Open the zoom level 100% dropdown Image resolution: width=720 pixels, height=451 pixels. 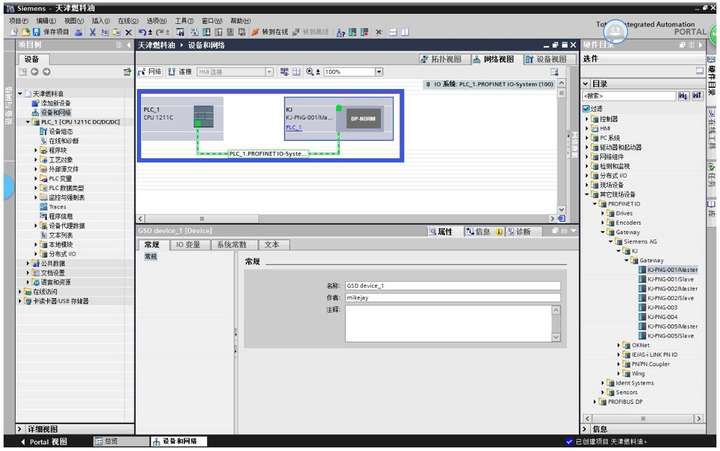pos(379,72)
